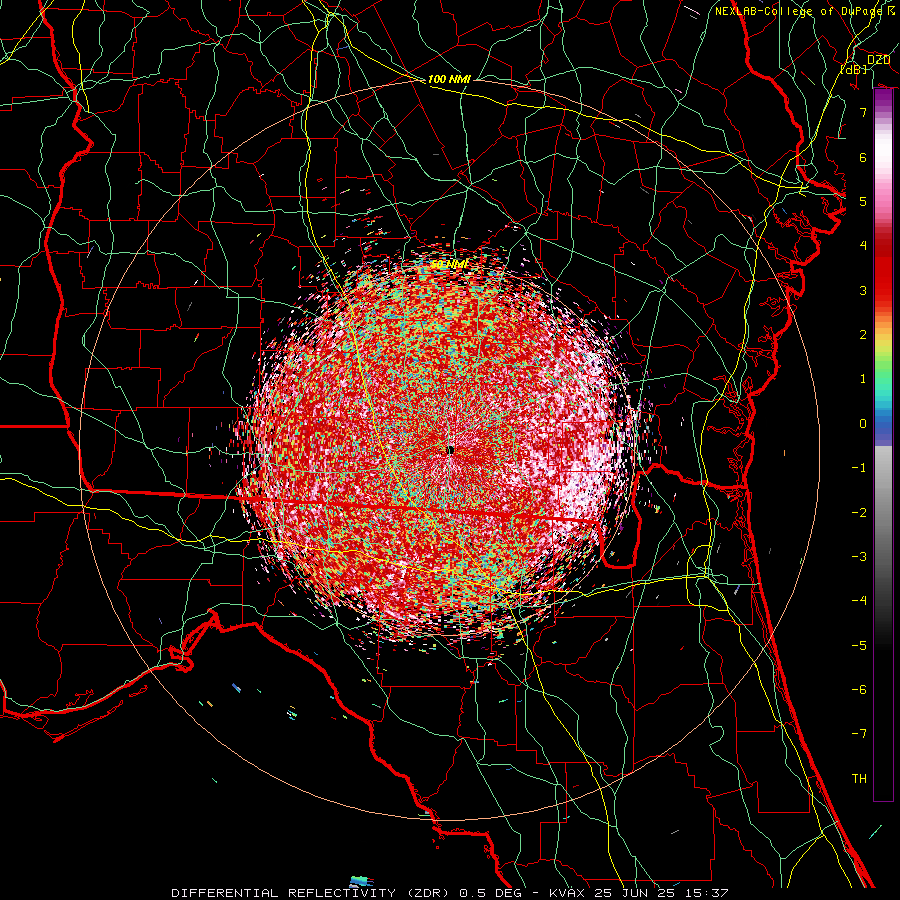
Task: Click the -6 value on the color scale
Action: tap(859, 690)
